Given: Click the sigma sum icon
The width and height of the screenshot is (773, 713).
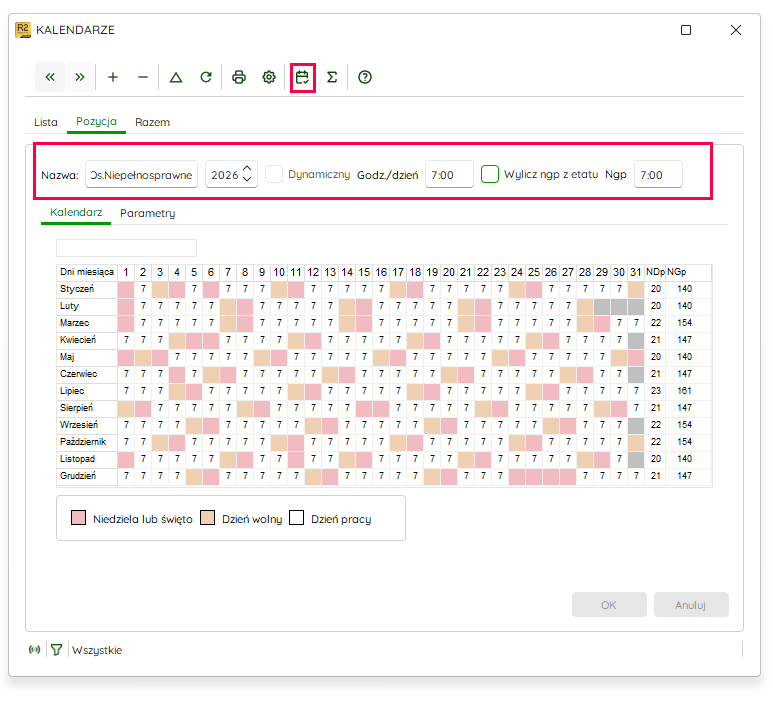Looking at the screenshot, I should (x=332, y=77).
